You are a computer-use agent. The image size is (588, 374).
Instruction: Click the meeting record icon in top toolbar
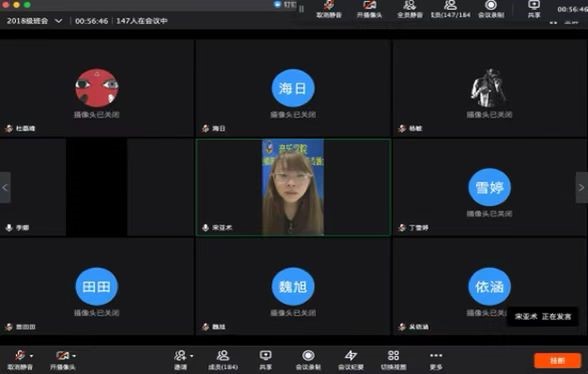491,9
